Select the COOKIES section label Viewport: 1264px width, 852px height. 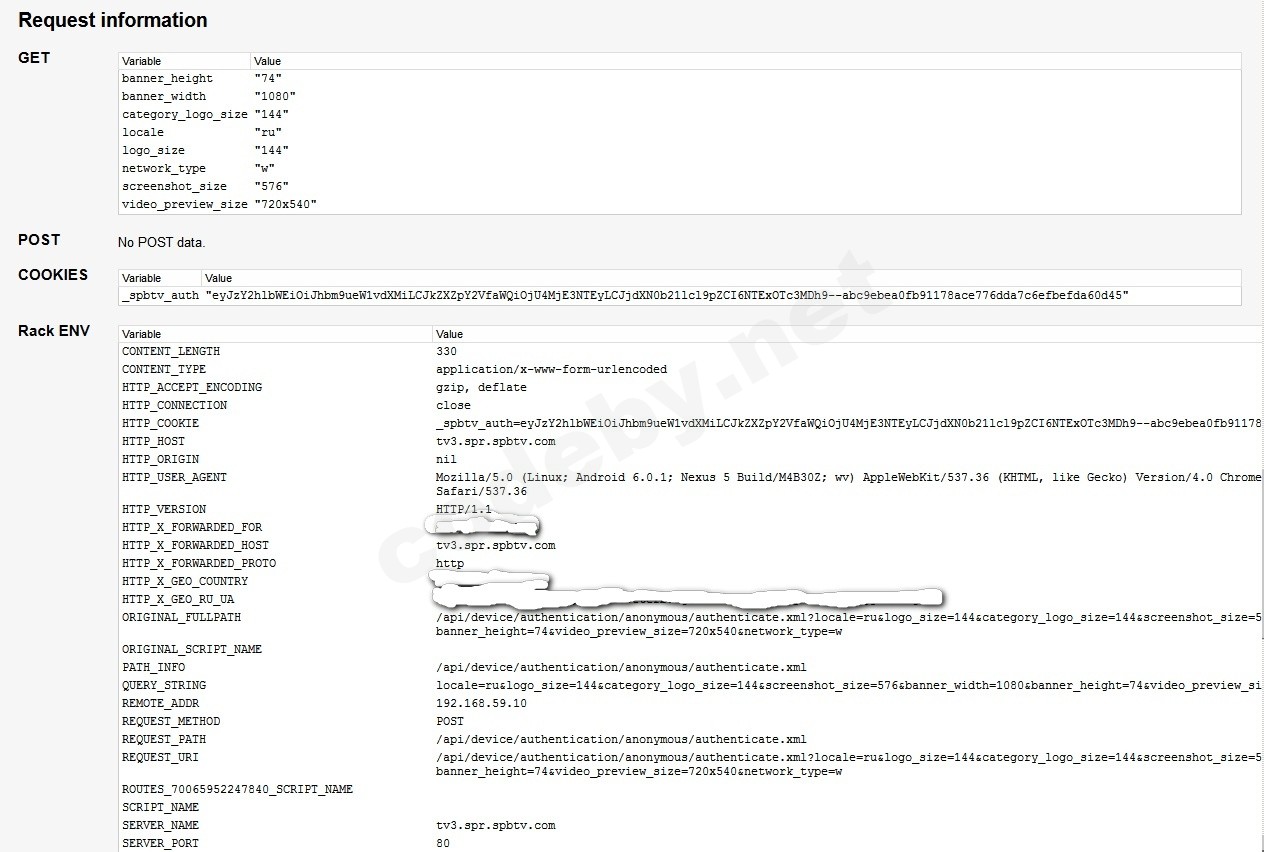pyautogui.click(x=53, y=275)
